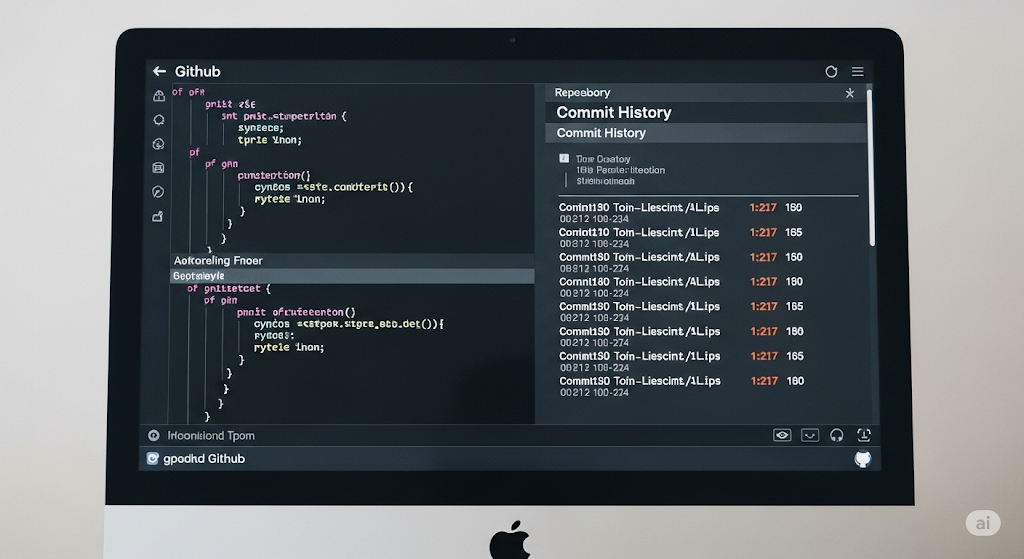Click the edit box-with-pencil sidebar icon
1024x559 pixels.
[x=157, y=216]
